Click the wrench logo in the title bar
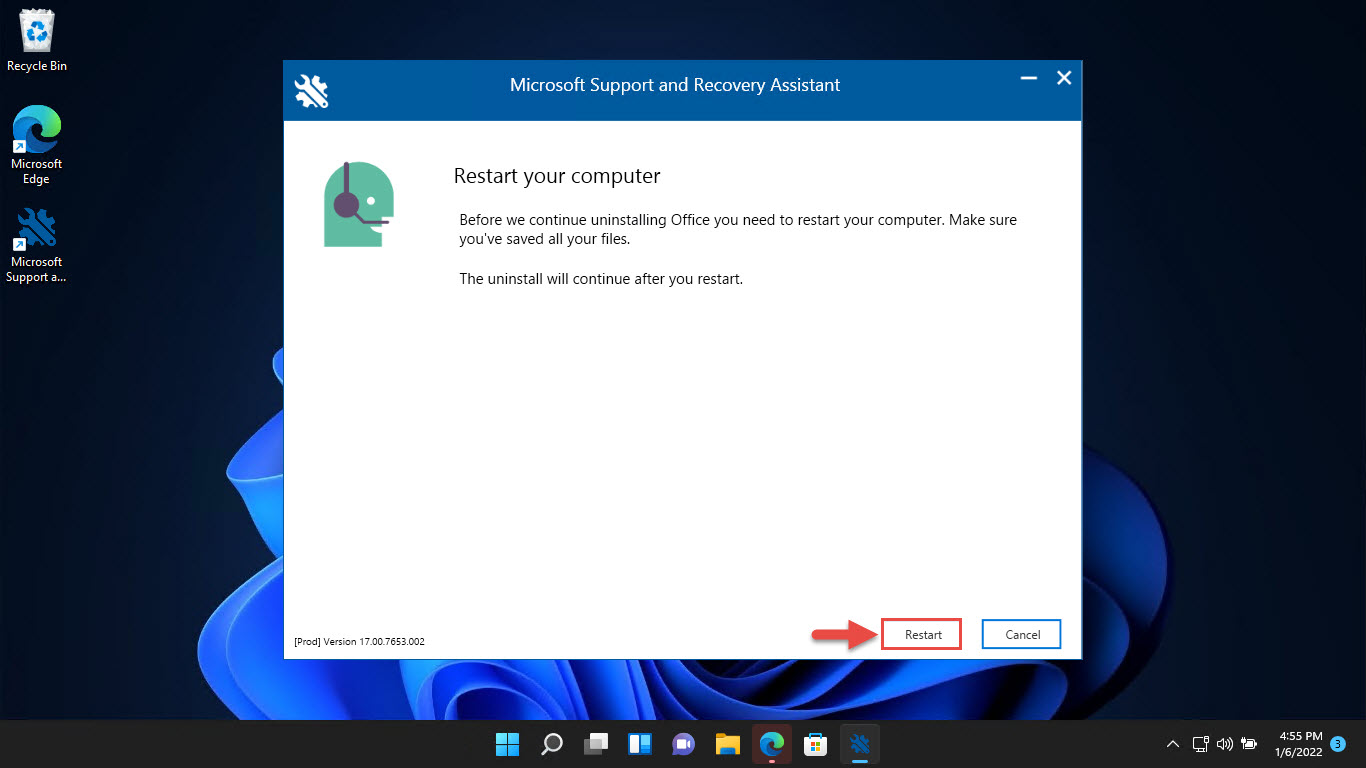 [311, 91]
